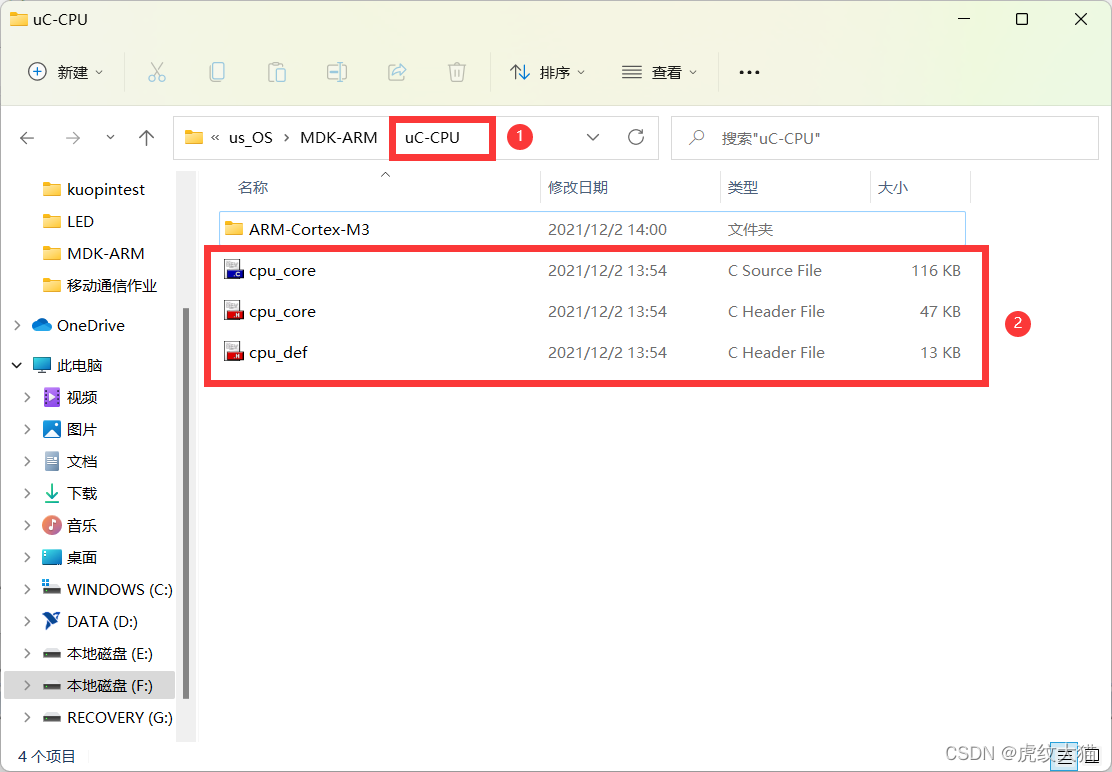
Task: Click the search box for uC-CPU
Action: (x=884, y=138)
